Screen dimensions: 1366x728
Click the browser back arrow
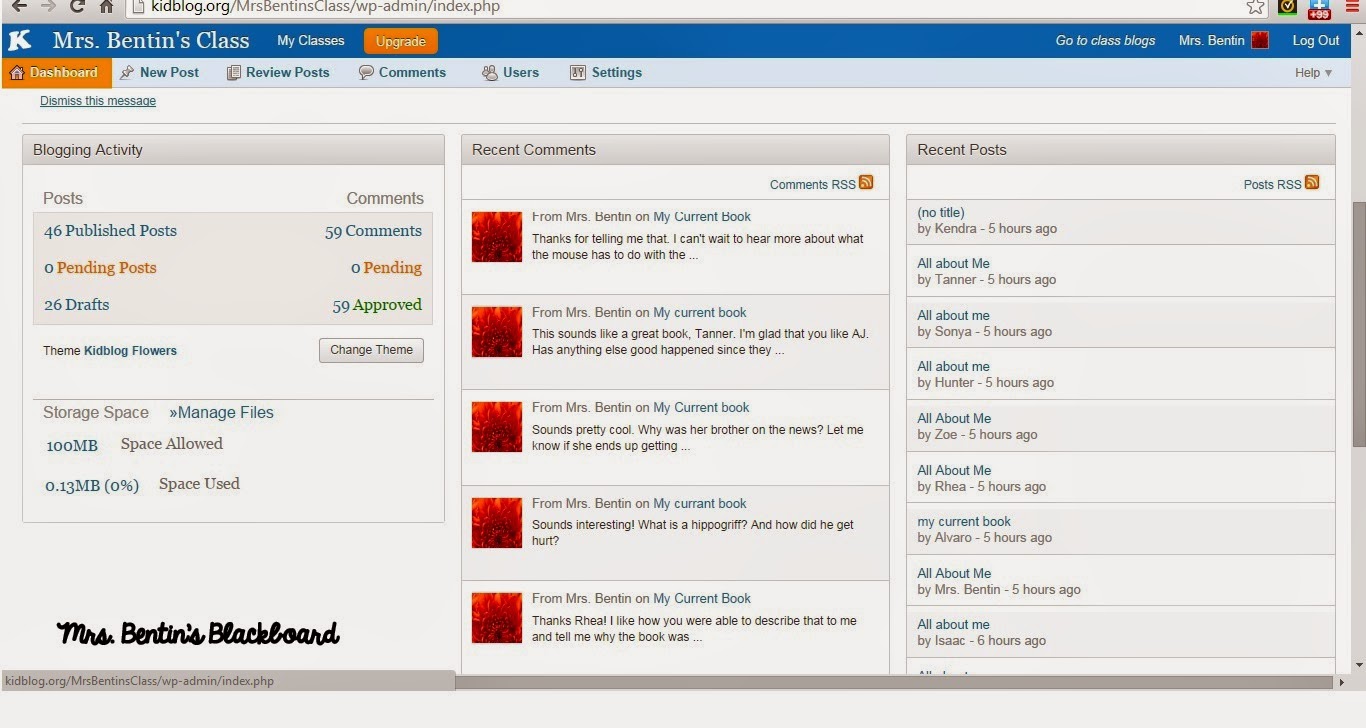point(18,7)
